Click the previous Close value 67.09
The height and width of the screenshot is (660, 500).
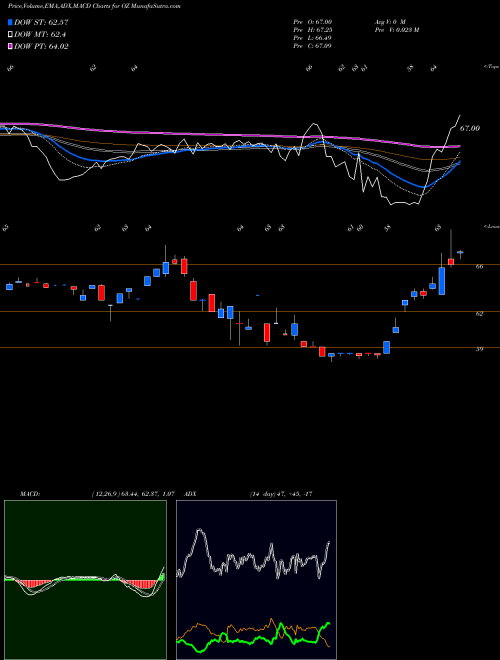pos(323,46)
